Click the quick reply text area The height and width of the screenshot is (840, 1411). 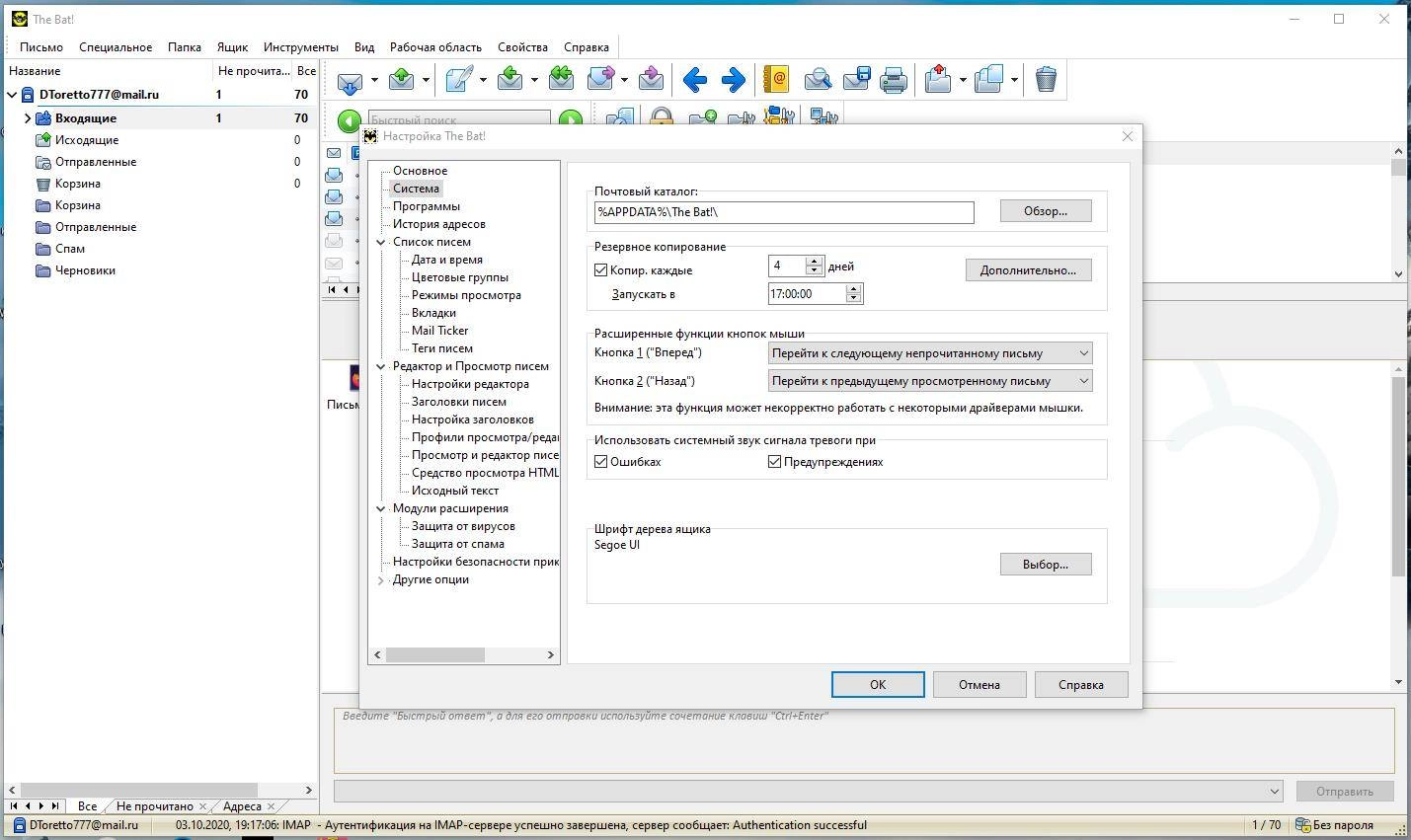[x=864, y=740]
